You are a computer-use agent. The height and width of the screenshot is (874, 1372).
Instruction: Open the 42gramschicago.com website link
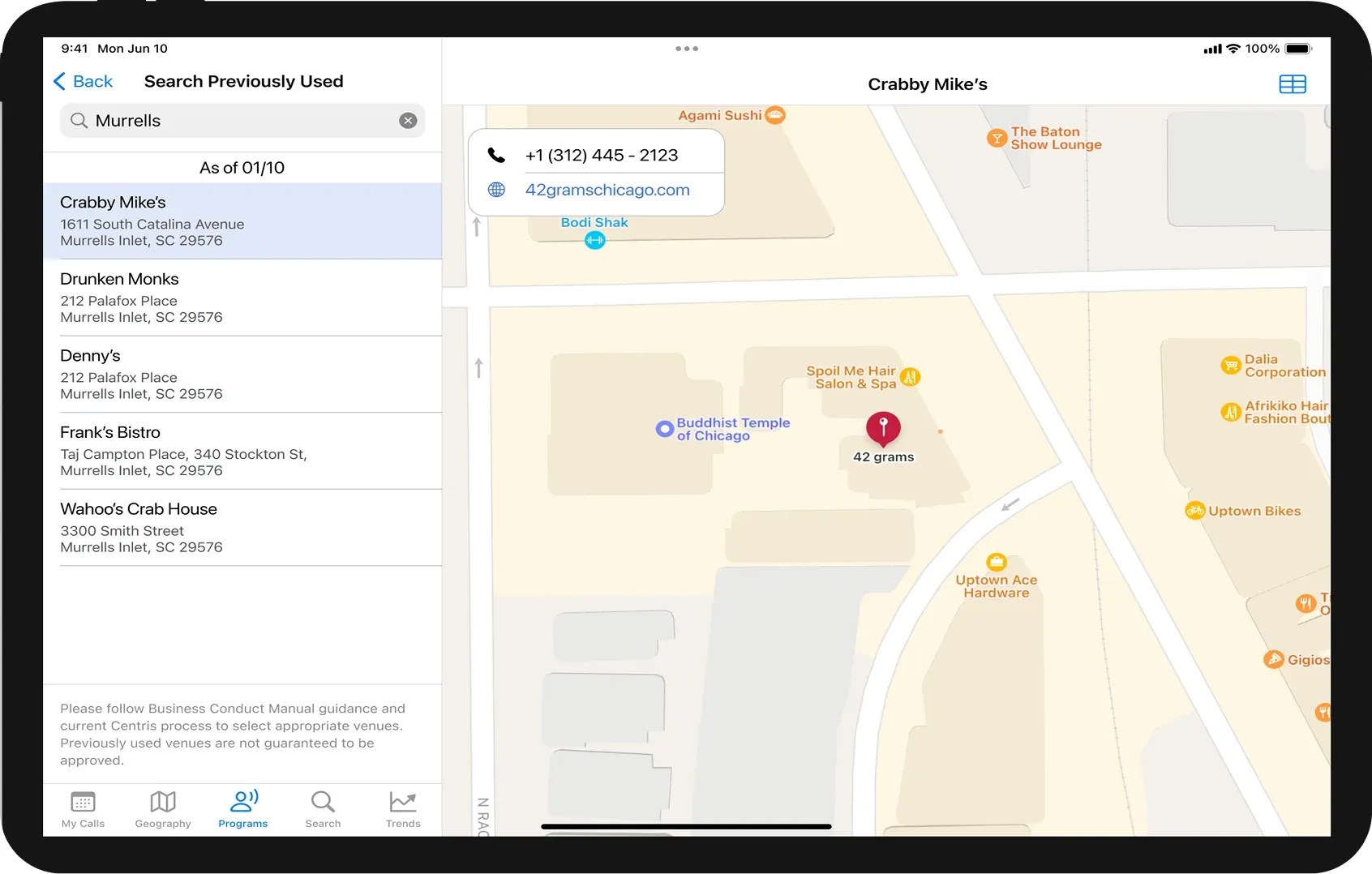pos(607,190)
